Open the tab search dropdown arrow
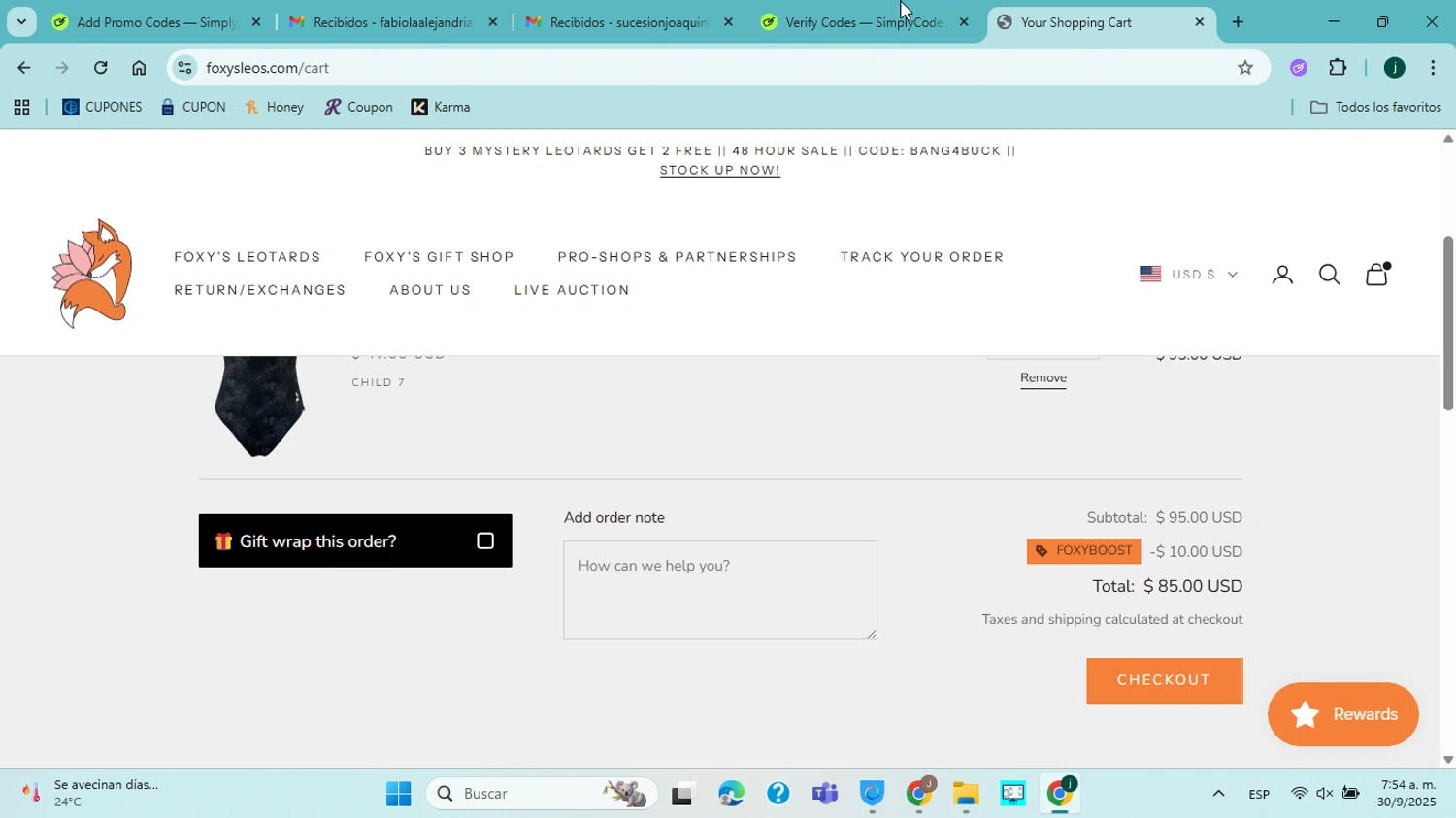Screen dimensions: 1456x818 coord(21,21)
